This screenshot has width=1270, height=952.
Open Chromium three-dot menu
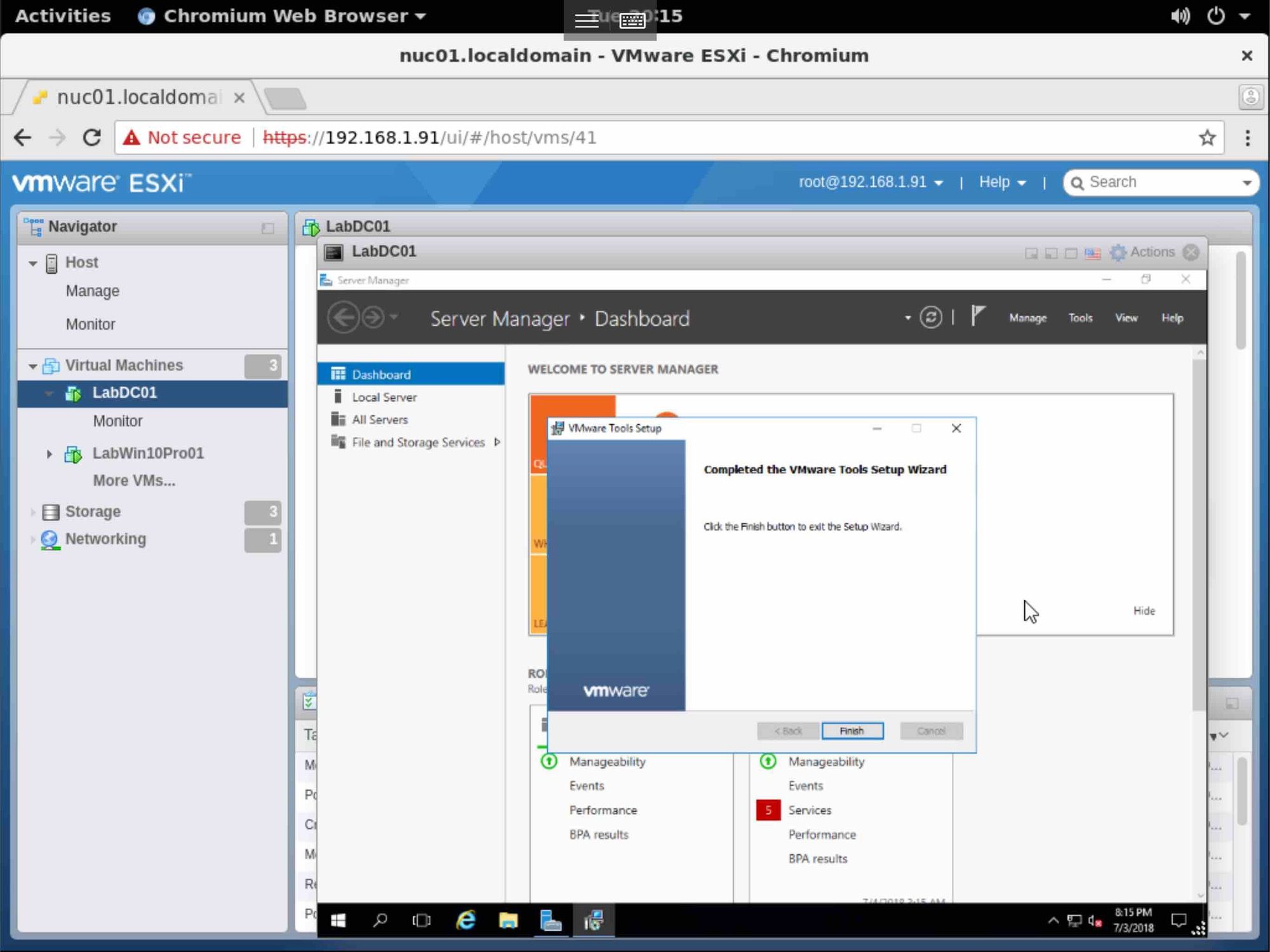coord(1247,137)
